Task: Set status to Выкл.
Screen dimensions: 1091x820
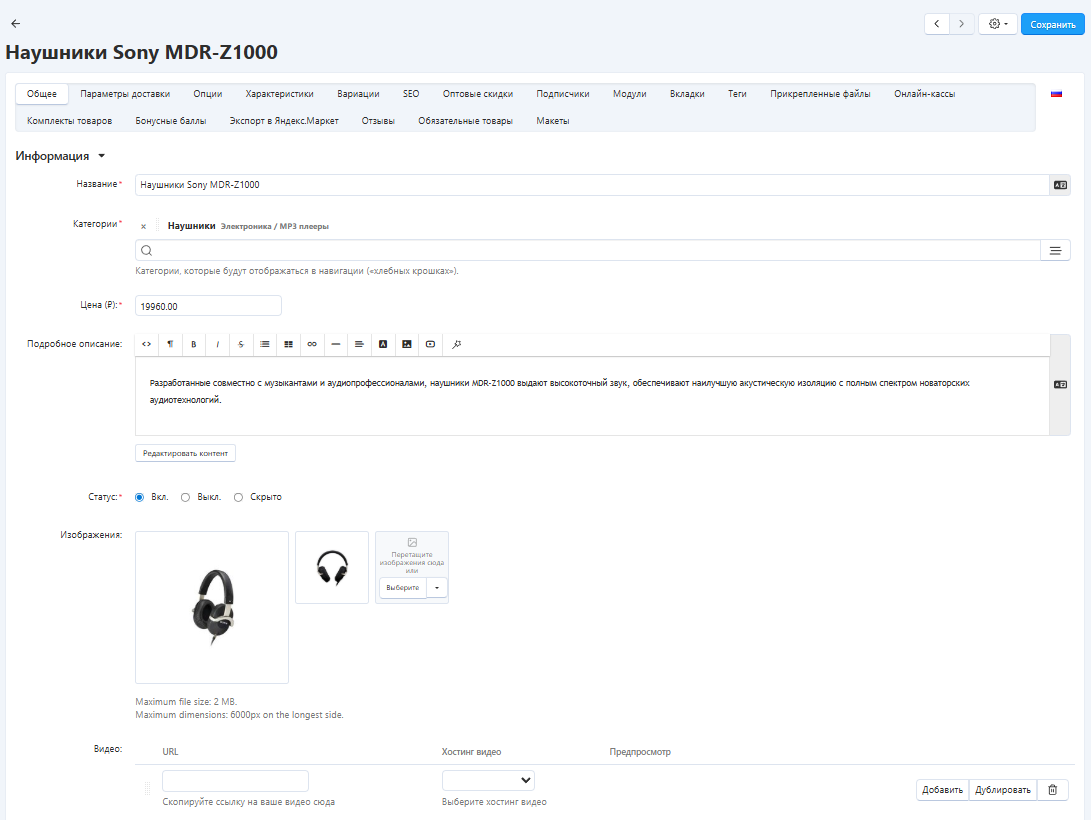Action: [186, 497]
